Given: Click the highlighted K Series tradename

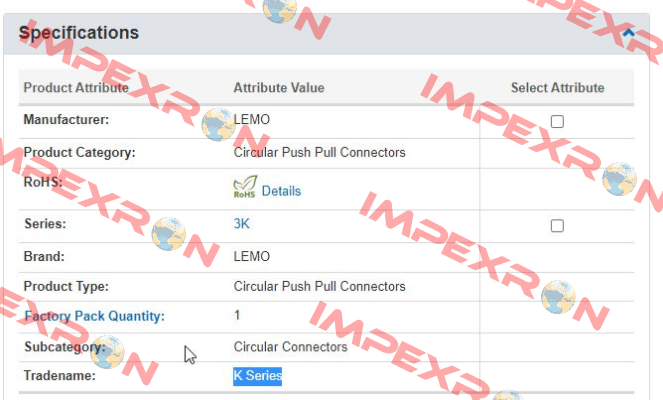Looking at the screenshot, I should pos(258,375).
